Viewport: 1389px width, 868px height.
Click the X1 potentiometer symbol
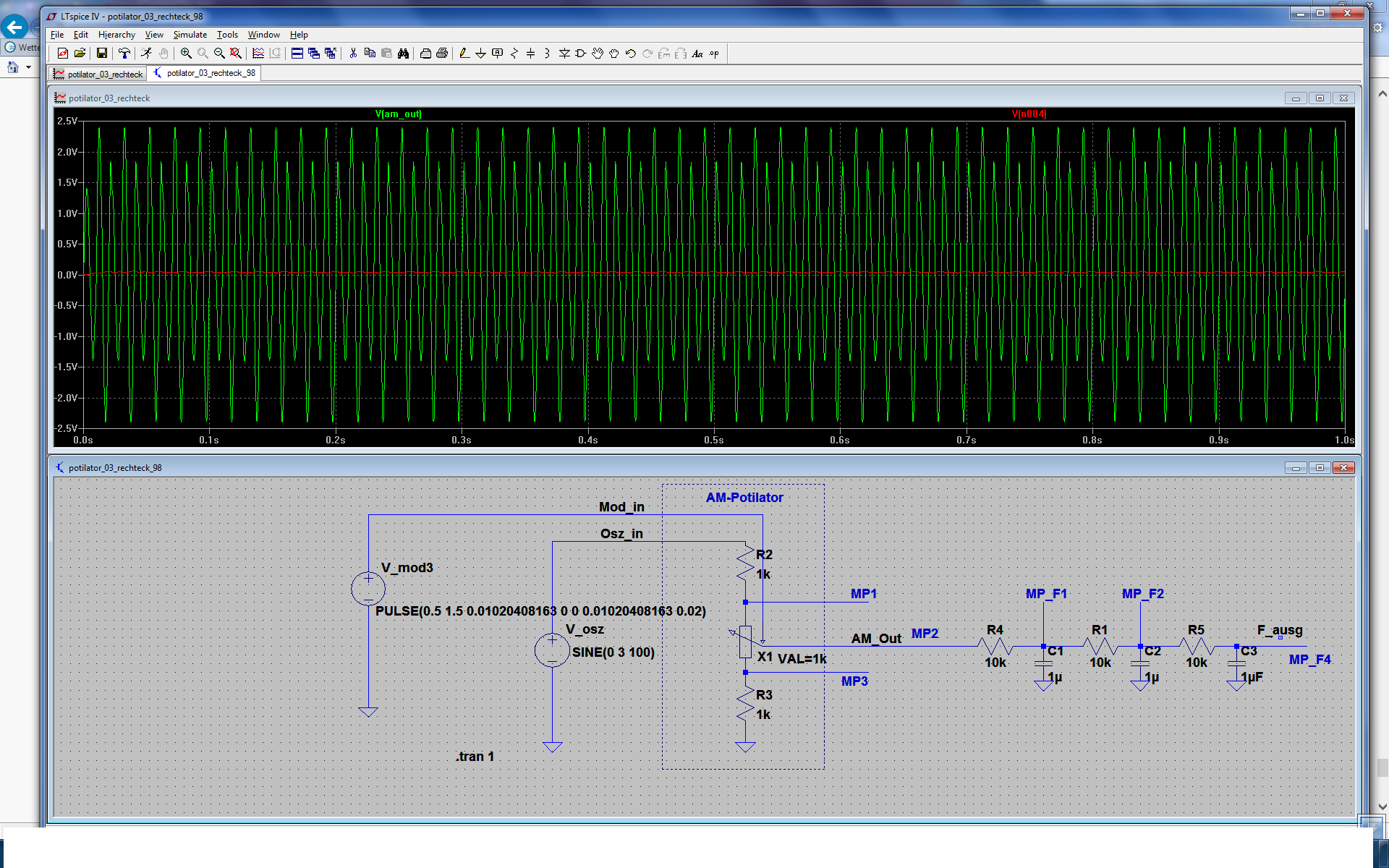tap(746, 642)
